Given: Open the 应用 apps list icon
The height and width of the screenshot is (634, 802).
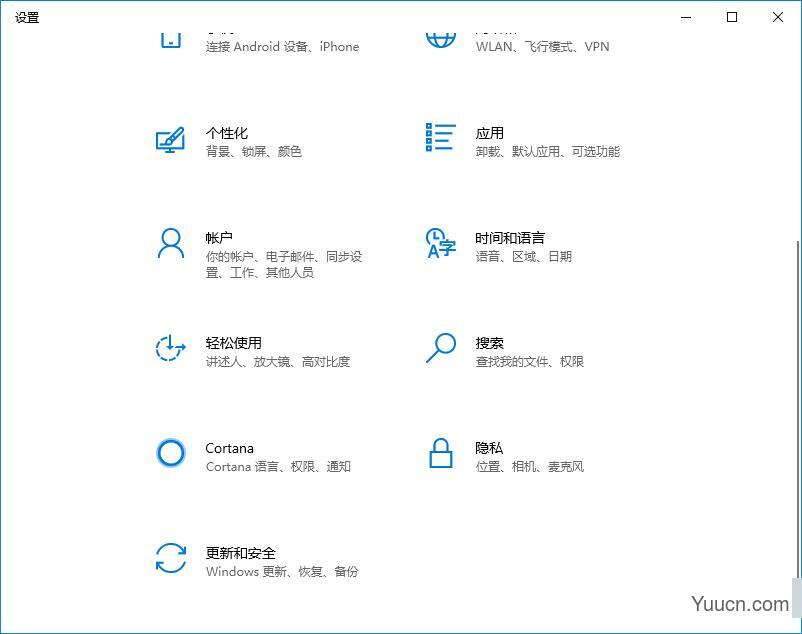Looking at the screenshot, I should coord(440,137).
